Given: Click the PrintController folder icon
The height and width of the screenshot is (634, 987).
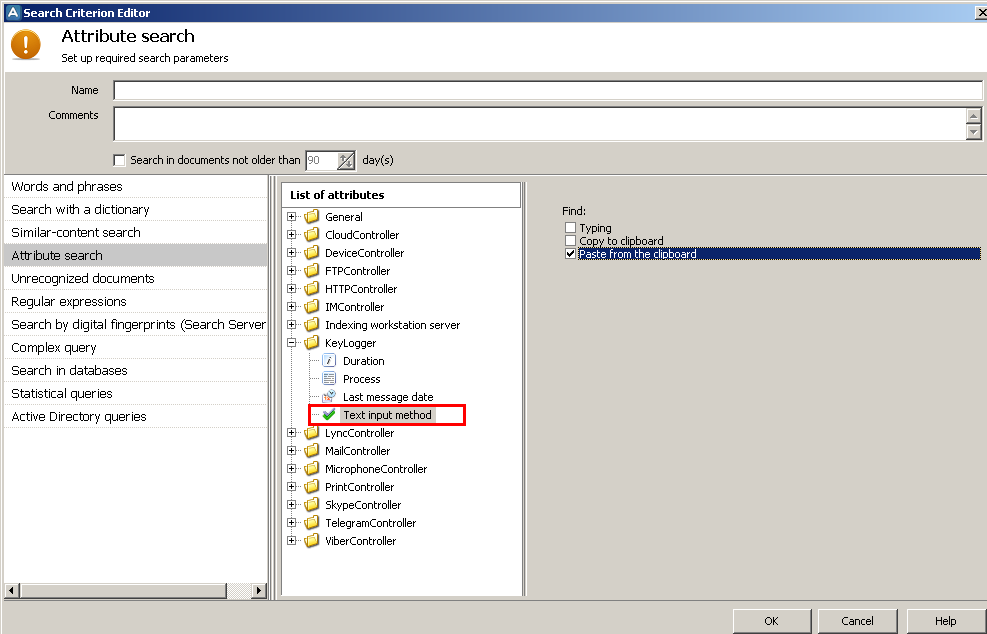Looking at the screenshot, I should click(312, 487).
